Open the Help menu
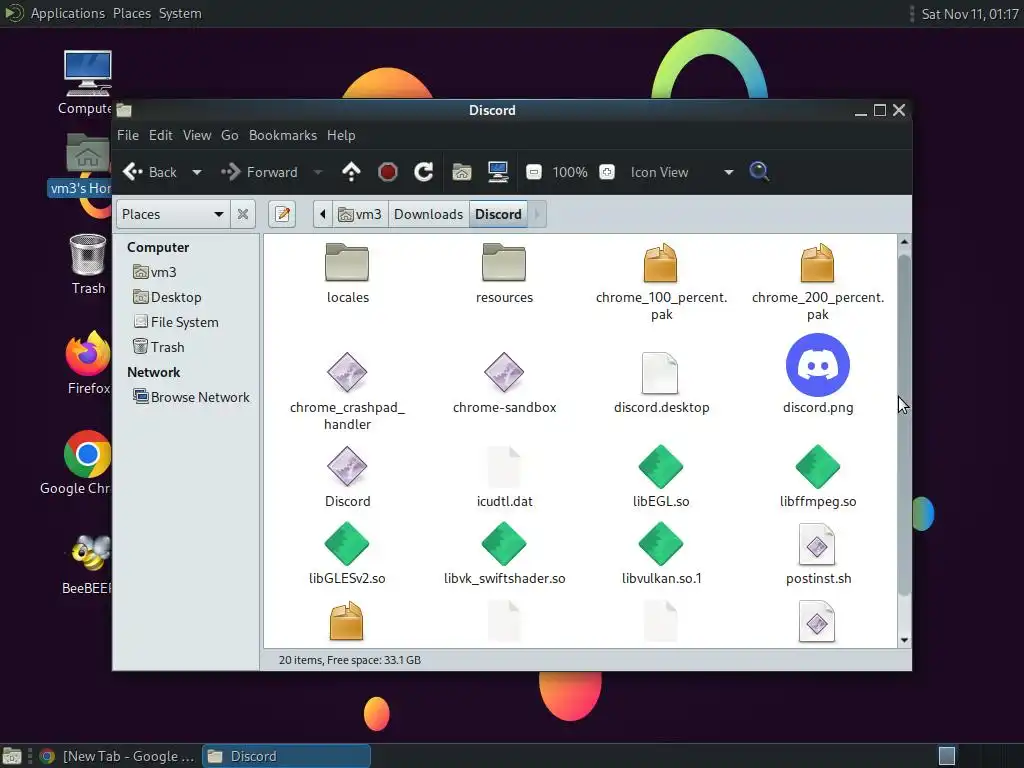The image size is (1024, 768). coord(341,135)
